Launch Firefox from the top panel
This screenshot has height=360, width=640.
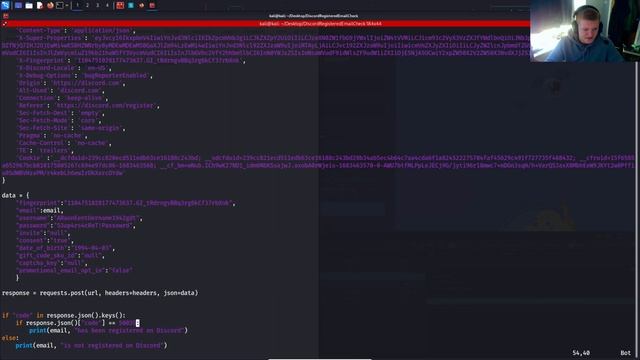pyautogui.click(x=50, y=5)
